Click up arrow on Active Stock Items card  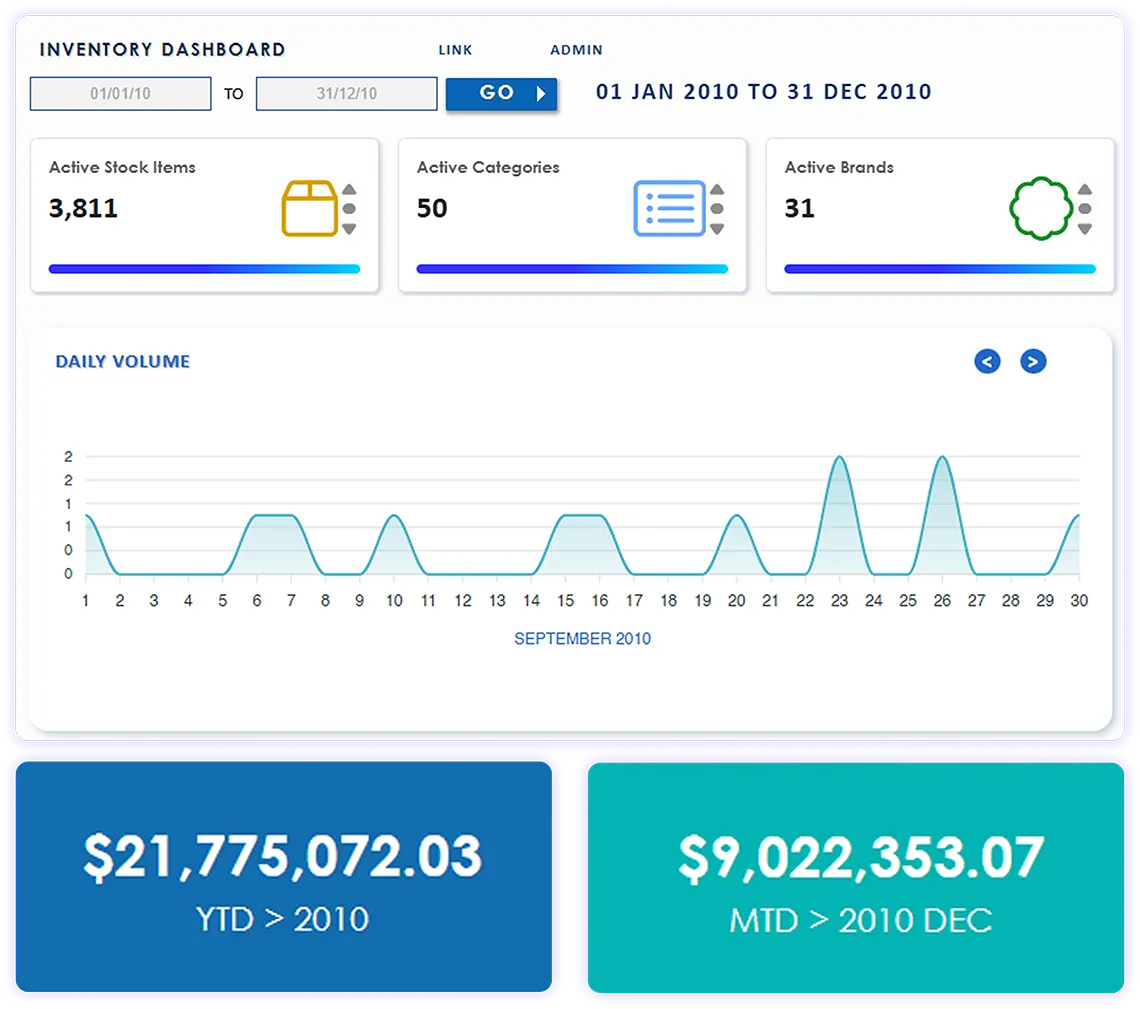coord(349,190)
